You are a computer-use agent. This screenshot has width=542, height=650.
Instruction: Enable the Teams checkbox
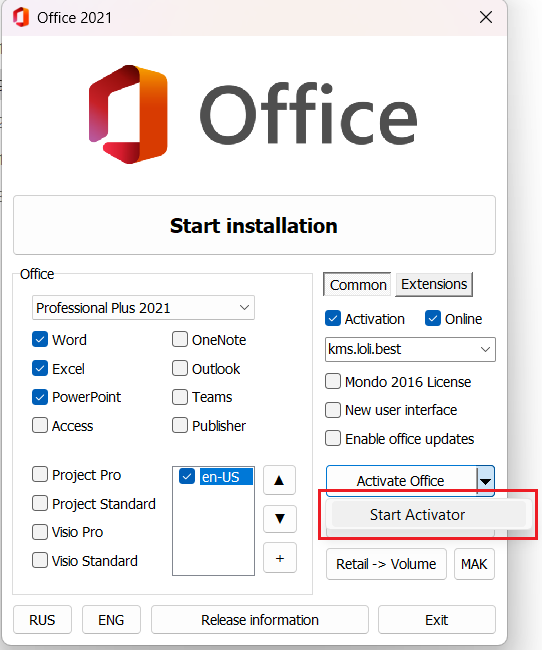click(x=180, y=397)
